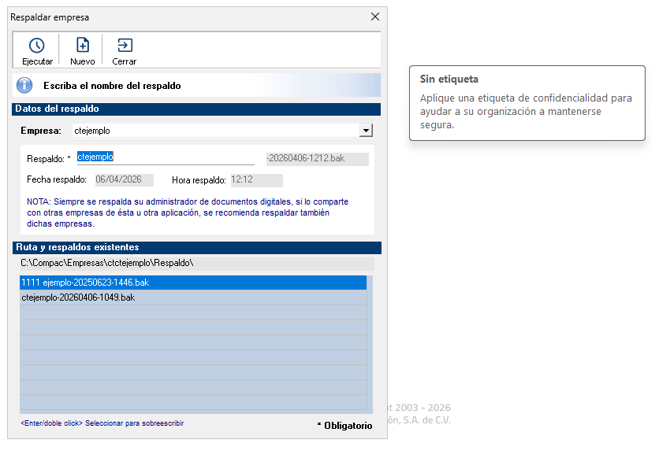Select backup ctejemplo-20260406-1049.bak
Screen dimensions: 670x458
[193, 297]
